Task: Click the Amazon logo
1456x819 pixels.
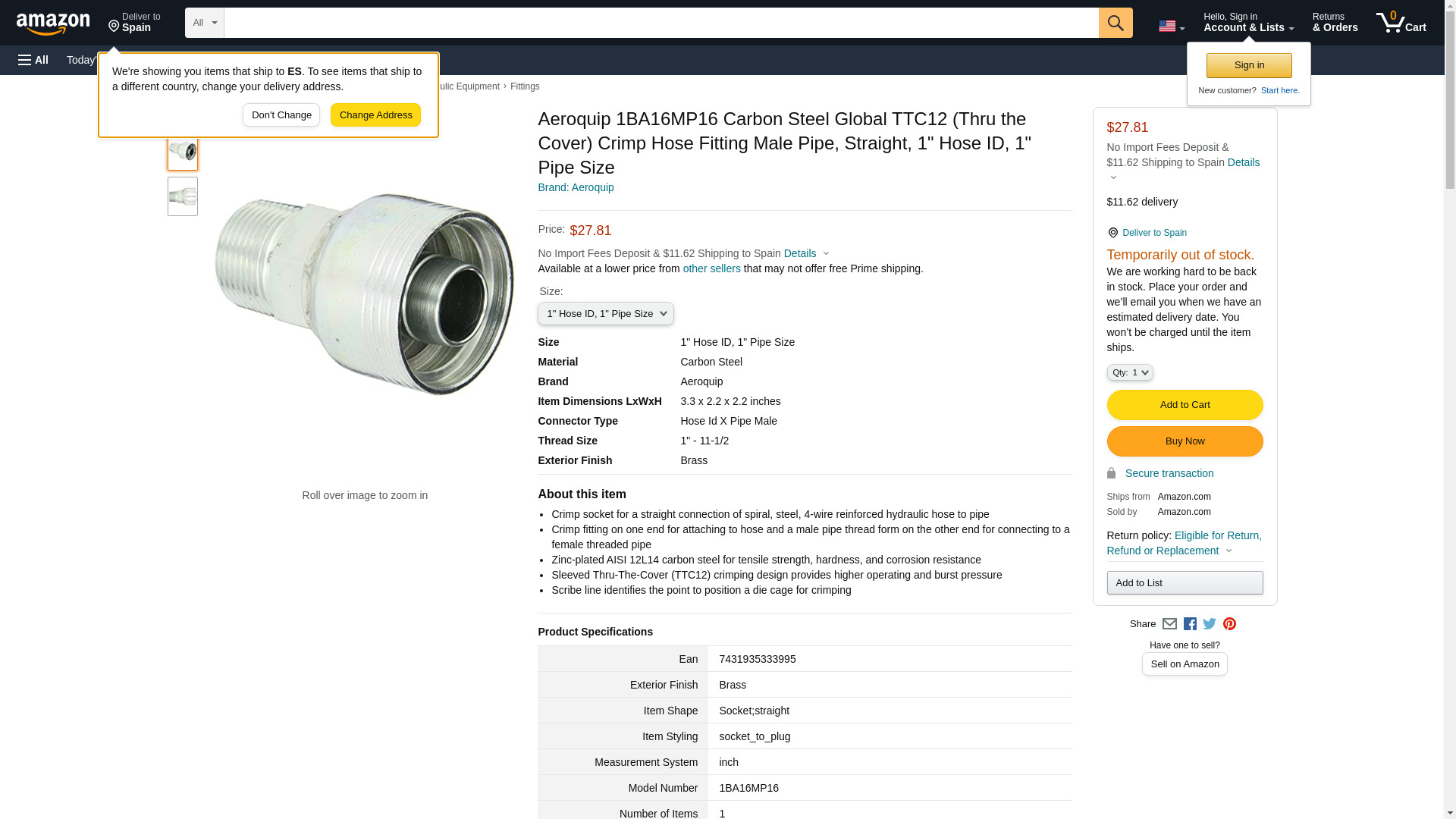Action: [x=53, y=24]
